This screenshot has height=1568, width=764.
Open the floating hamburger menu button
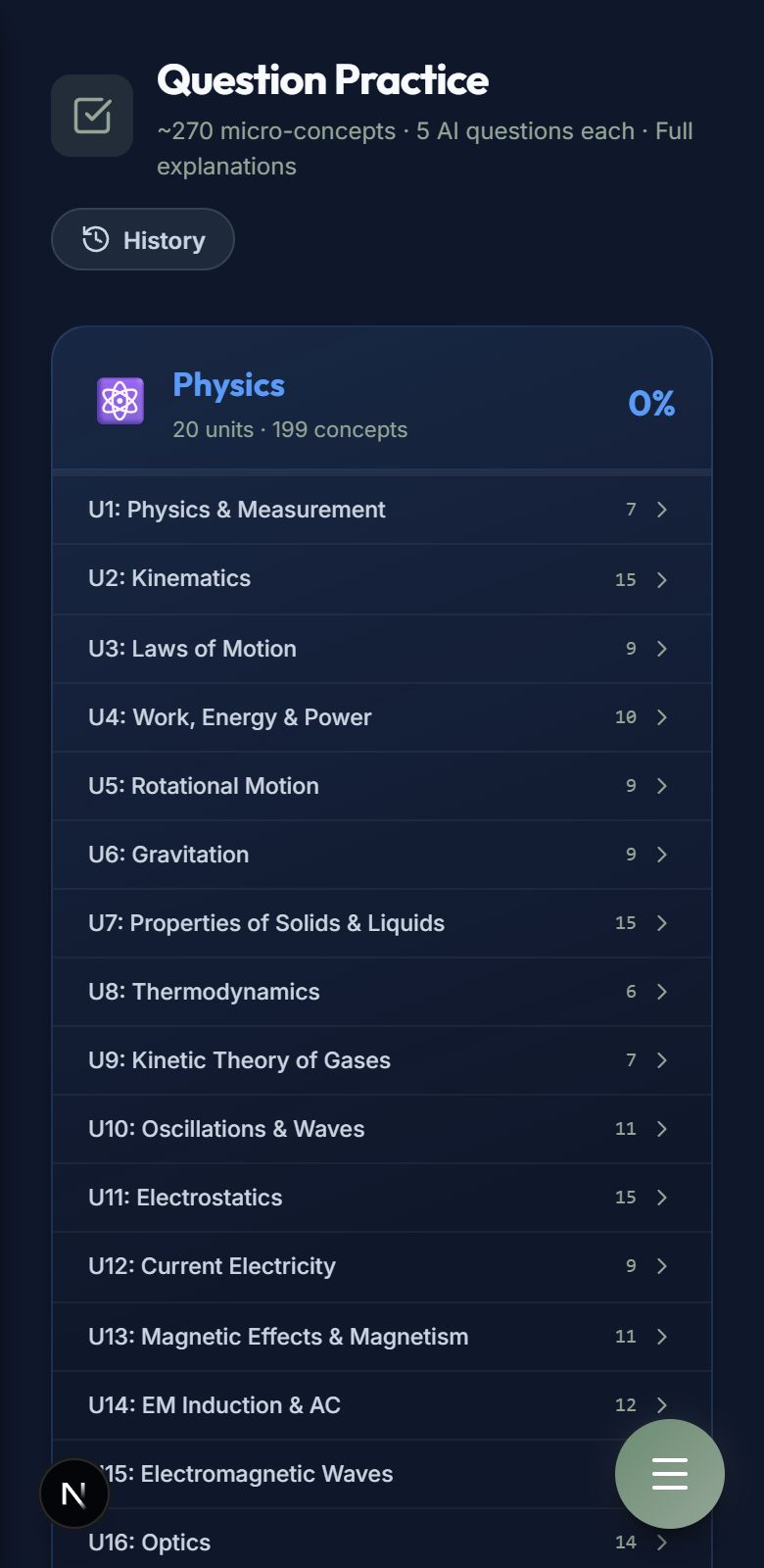pyautogui.click(x=670, y=1473)
